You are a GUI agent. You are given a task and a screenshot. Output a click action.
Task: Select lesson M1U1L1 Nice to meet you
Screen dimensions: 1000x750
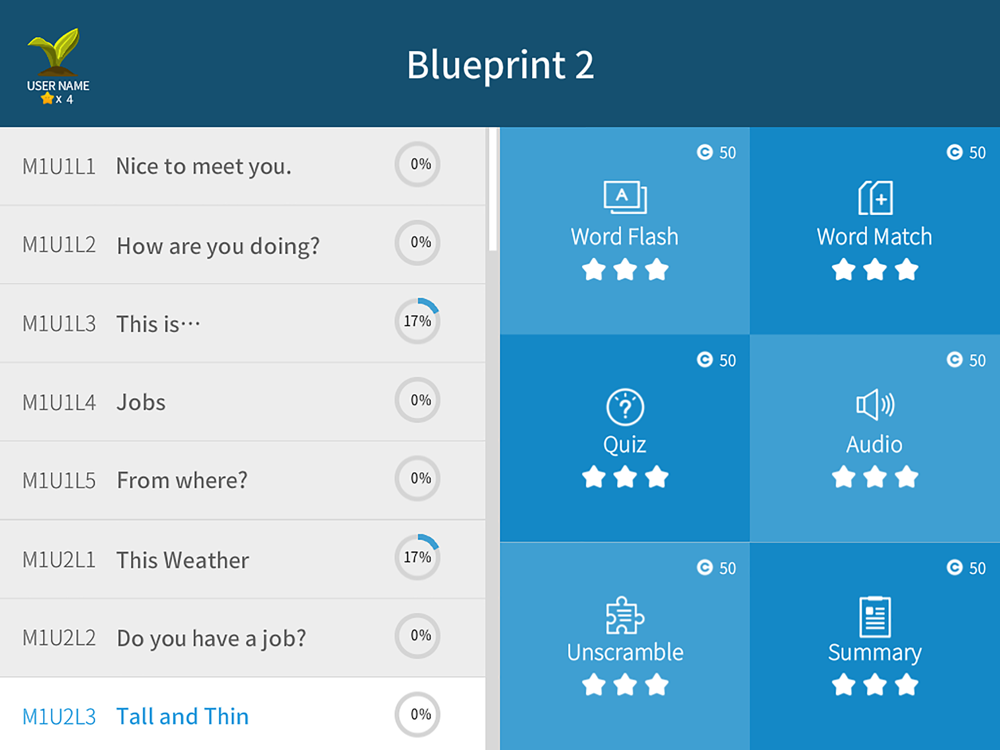(242, 166)
